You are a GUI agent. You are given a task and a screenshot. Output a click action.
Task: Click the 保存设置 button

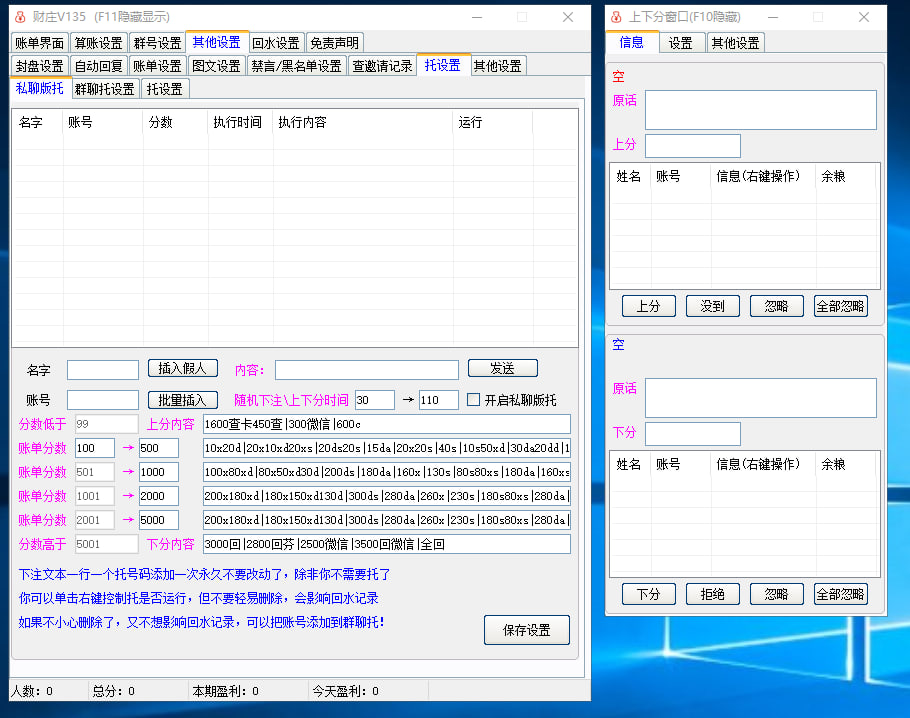[x=527, y=630]
